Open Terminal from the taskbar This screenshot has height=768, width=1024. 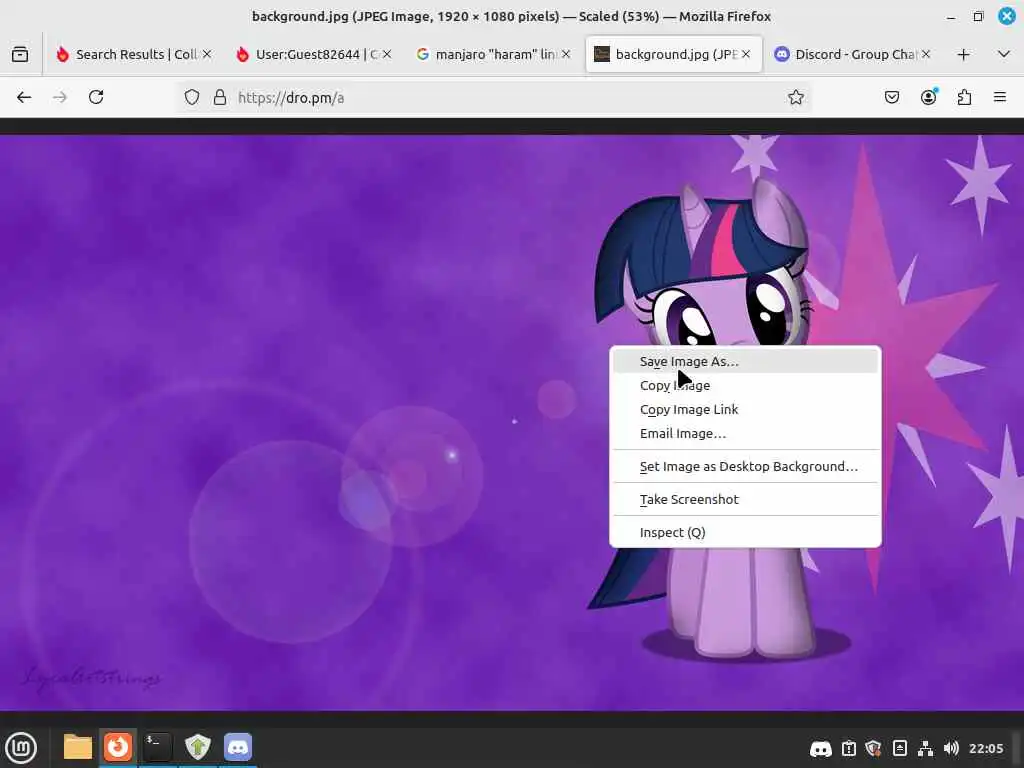tap(157, 747)
